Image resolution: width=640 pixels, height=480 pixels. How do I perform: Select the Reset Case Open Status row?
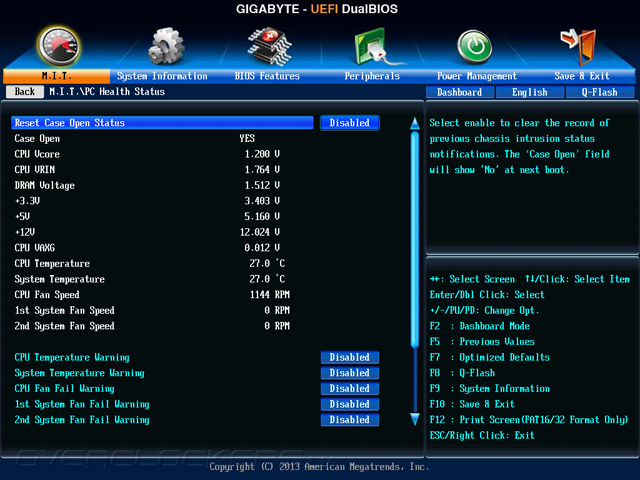pos(162,123)
